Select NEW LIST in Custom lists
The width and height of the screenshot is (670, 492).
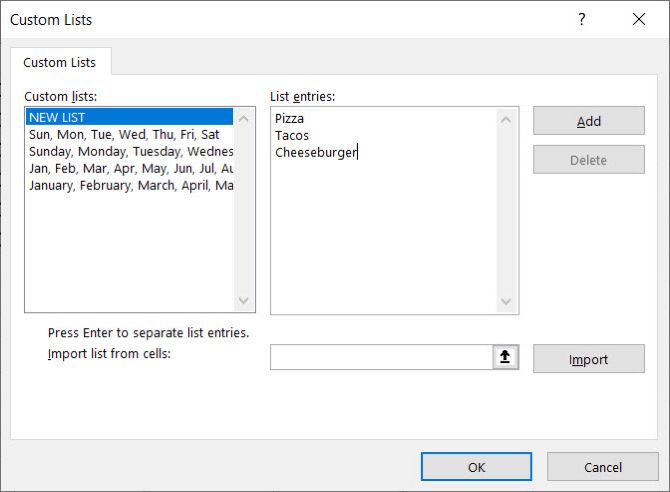point(129,117)
